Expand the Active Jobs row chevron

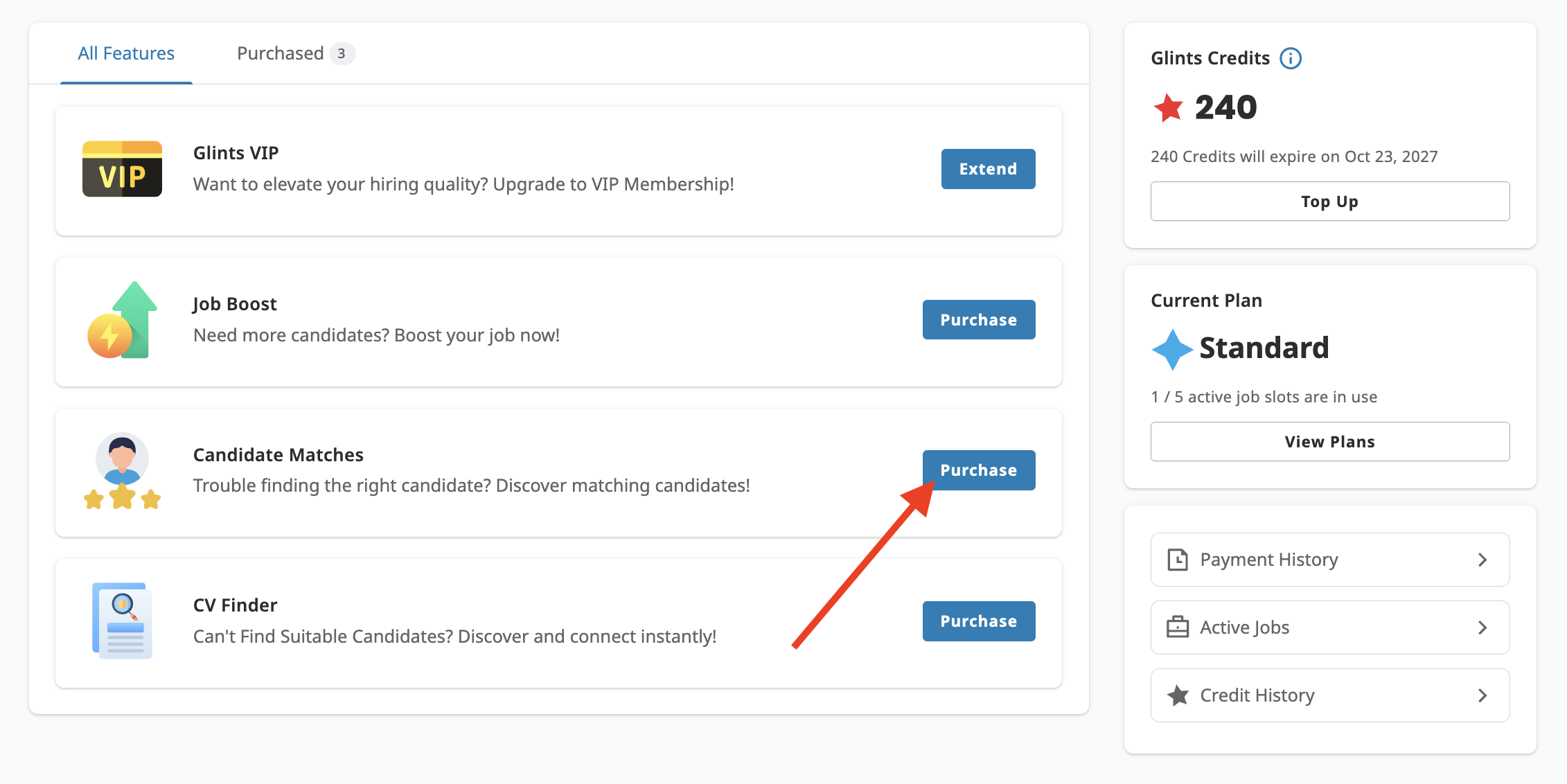(x=1482, y=627)
